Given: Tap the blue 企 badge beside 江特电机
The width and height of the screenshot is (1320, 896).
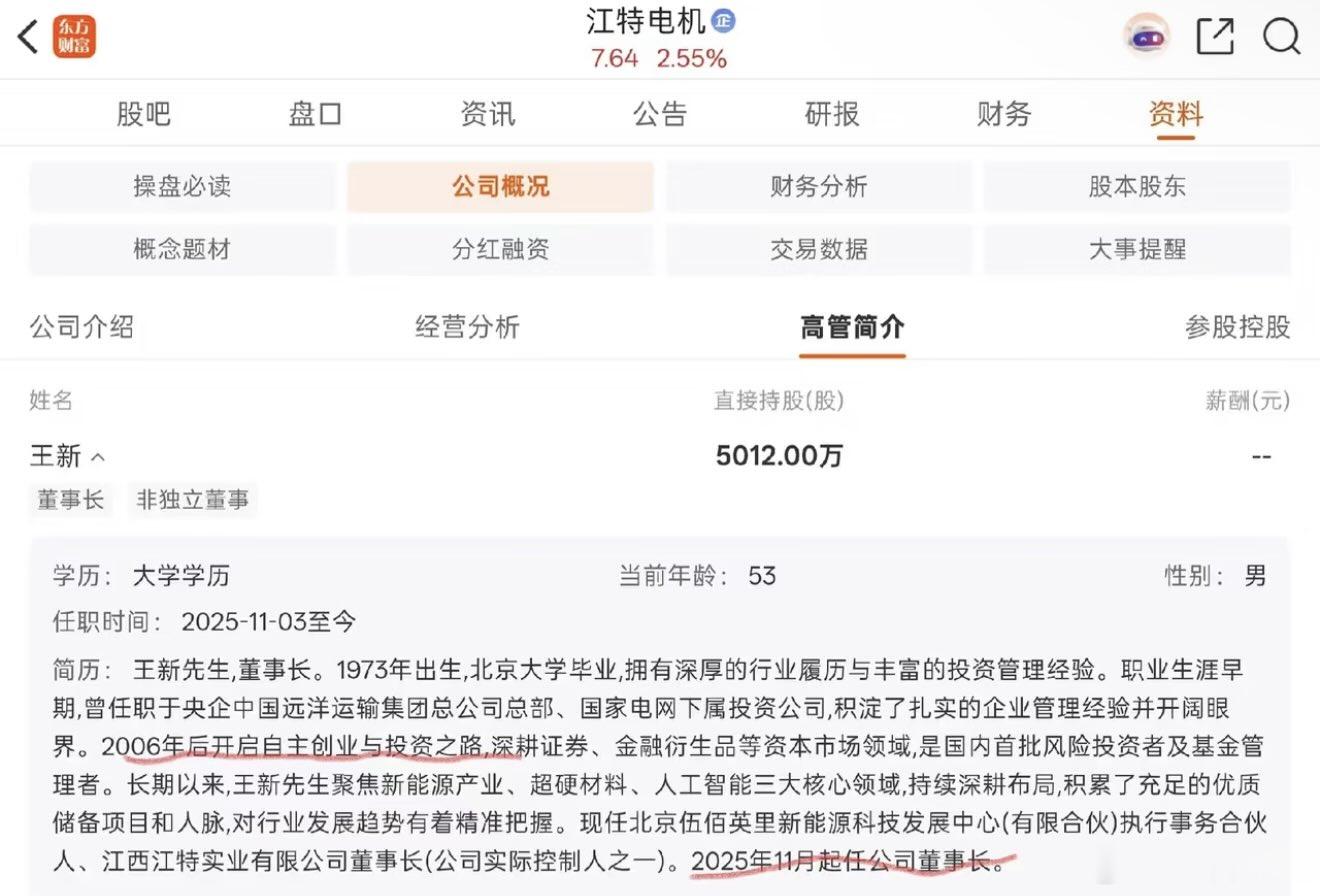Looking at the screenshot, I should [x=723, y=20].
